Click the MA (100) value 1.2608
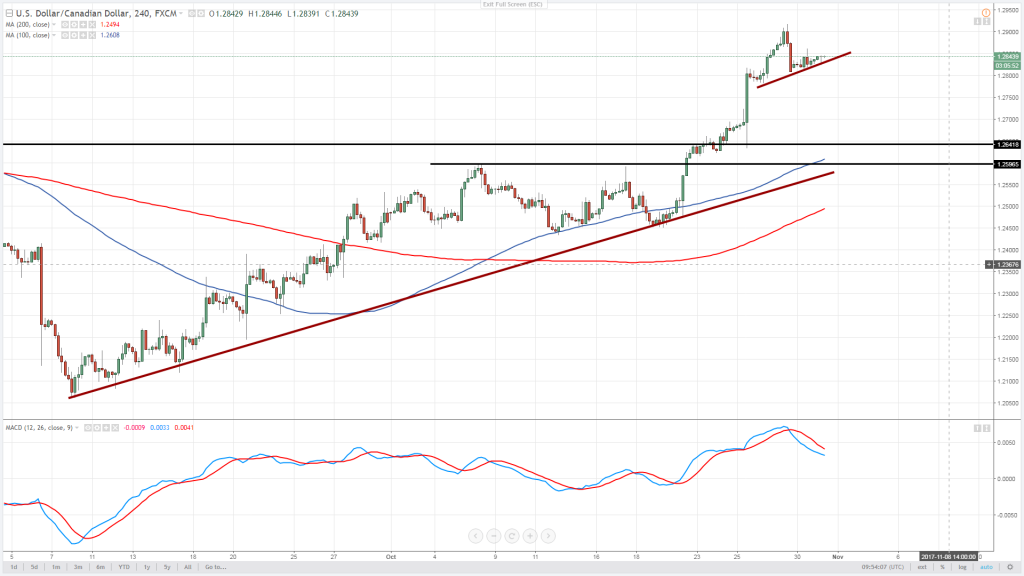 coord(110,35)
